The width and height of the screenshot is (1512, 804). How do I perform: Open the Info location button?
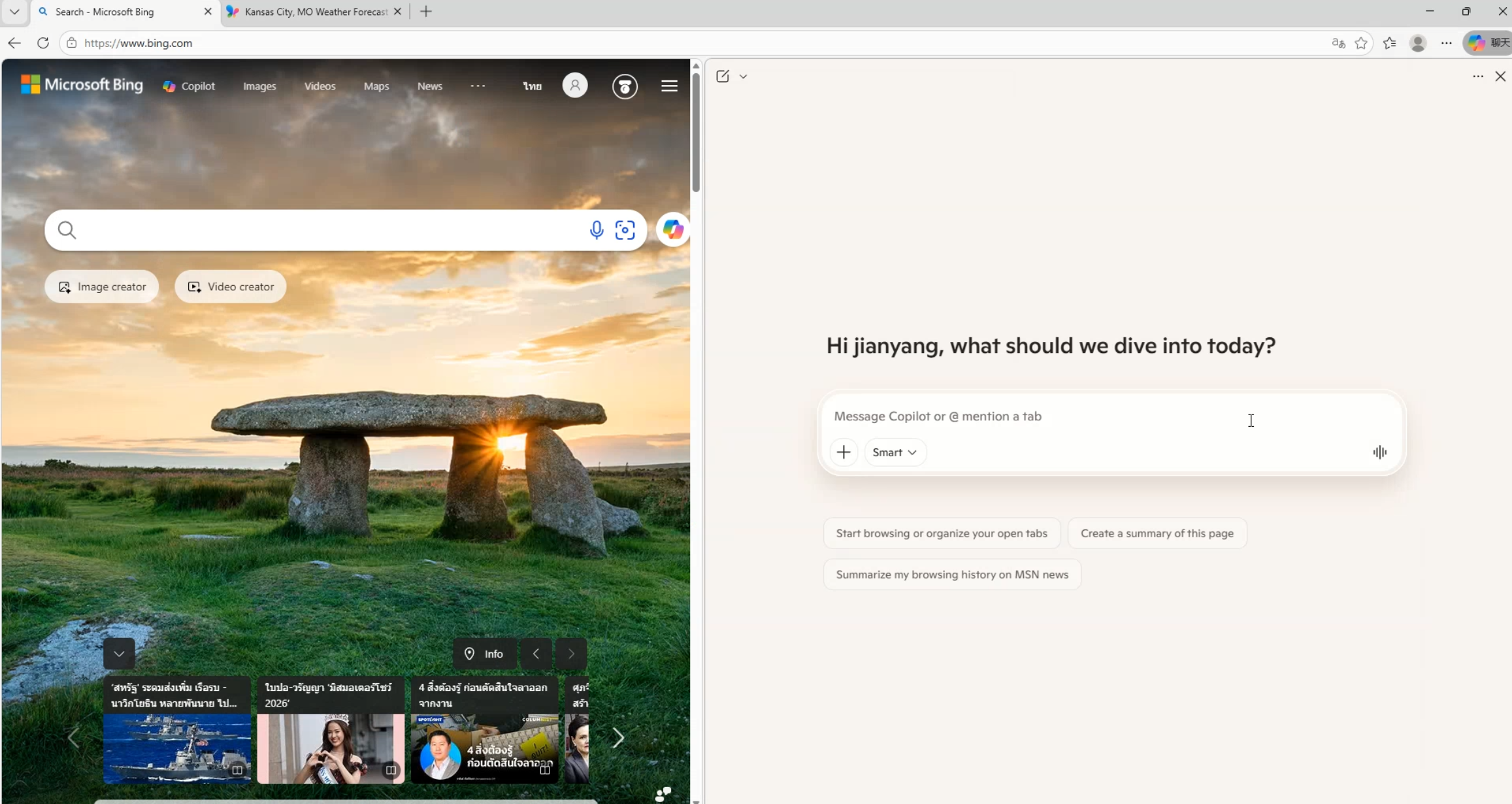[x=484, y=654]
